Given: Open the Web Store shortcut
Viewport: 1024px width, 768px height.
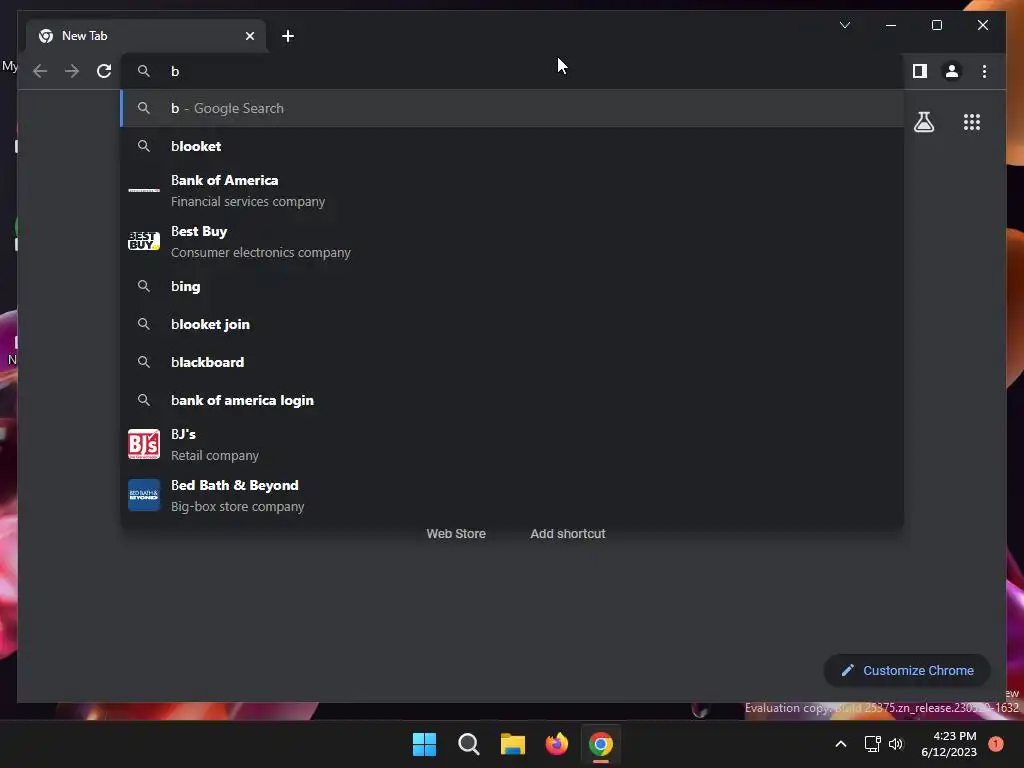Looking at the screenshot, I should click(x=456, y=534).
